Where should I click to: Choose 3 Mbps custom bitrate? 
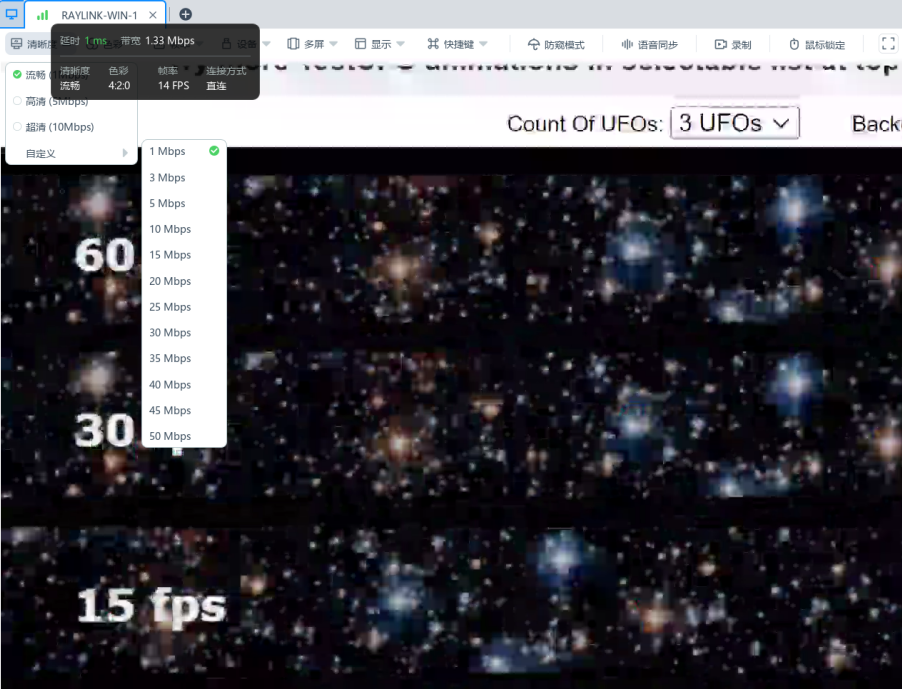pyautogui.click(x=184, y=178)
